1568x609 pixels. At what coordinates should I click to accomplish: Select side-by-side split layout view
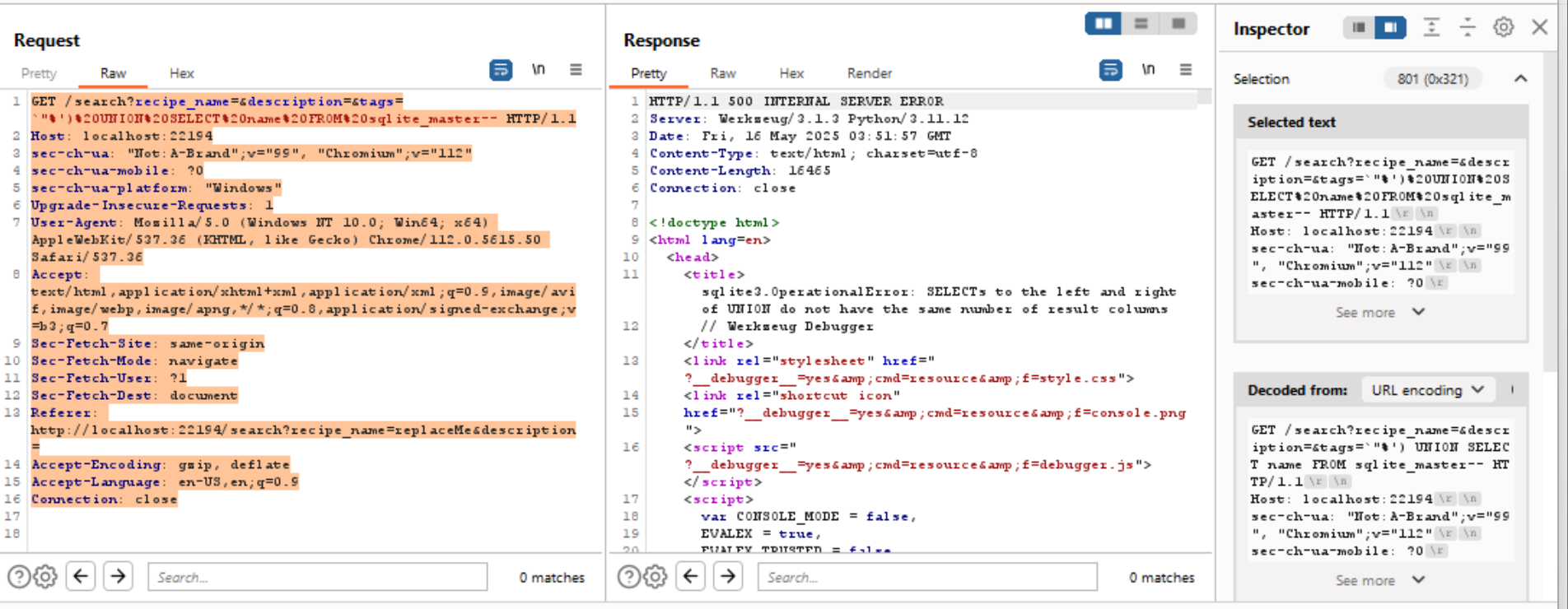[1104, 23]
